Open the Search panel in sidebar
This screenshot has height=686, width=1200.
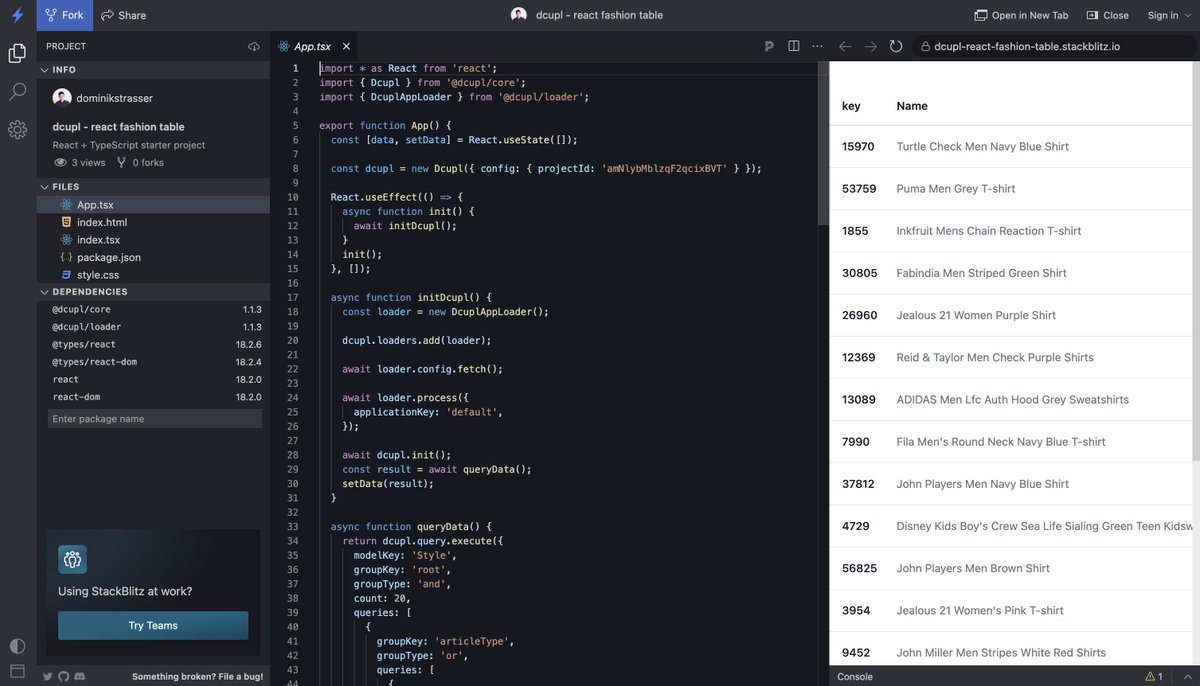point(17,91)
